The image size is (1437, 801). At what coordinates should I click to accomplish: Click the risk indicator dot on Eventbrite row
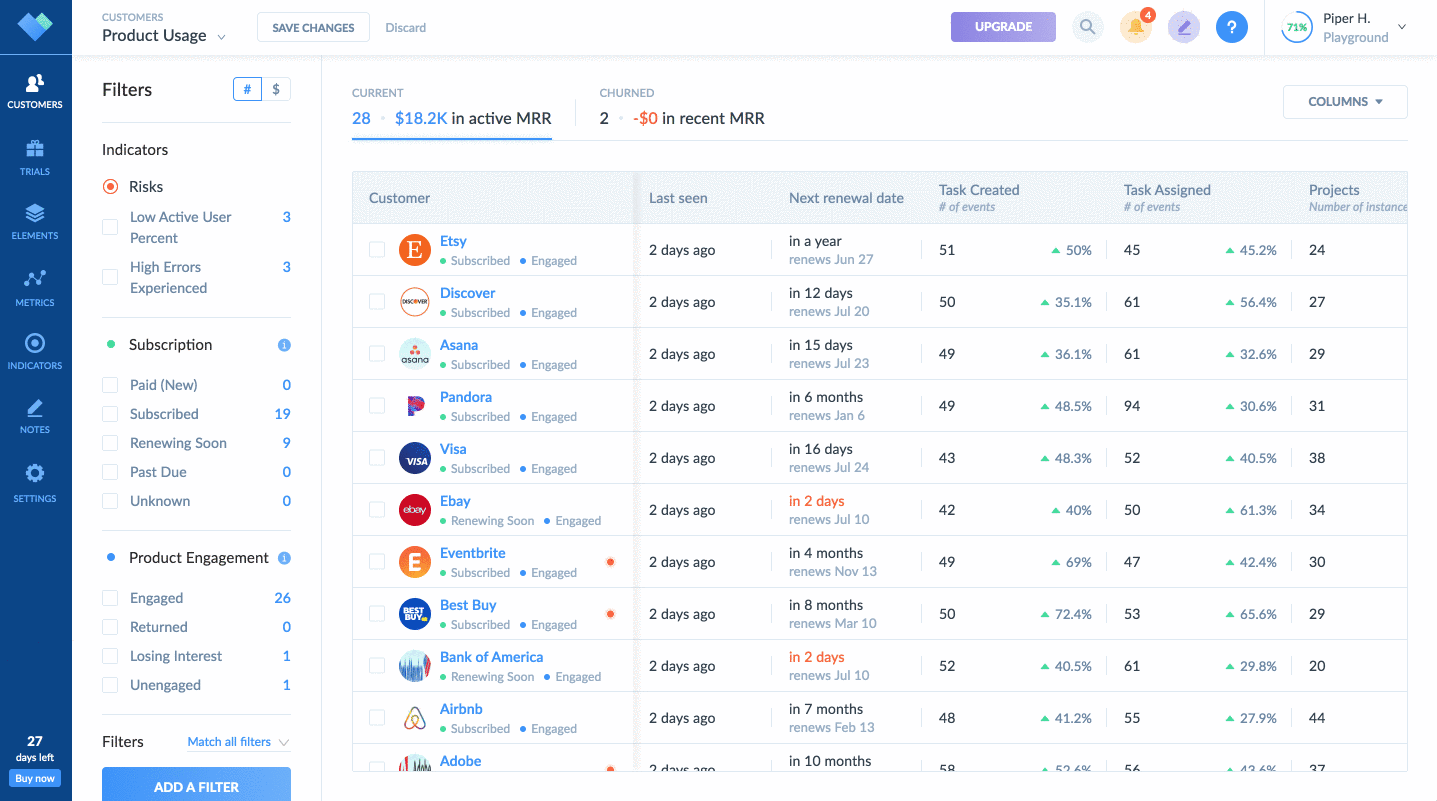pyautogui.click(x=610, y=562)
